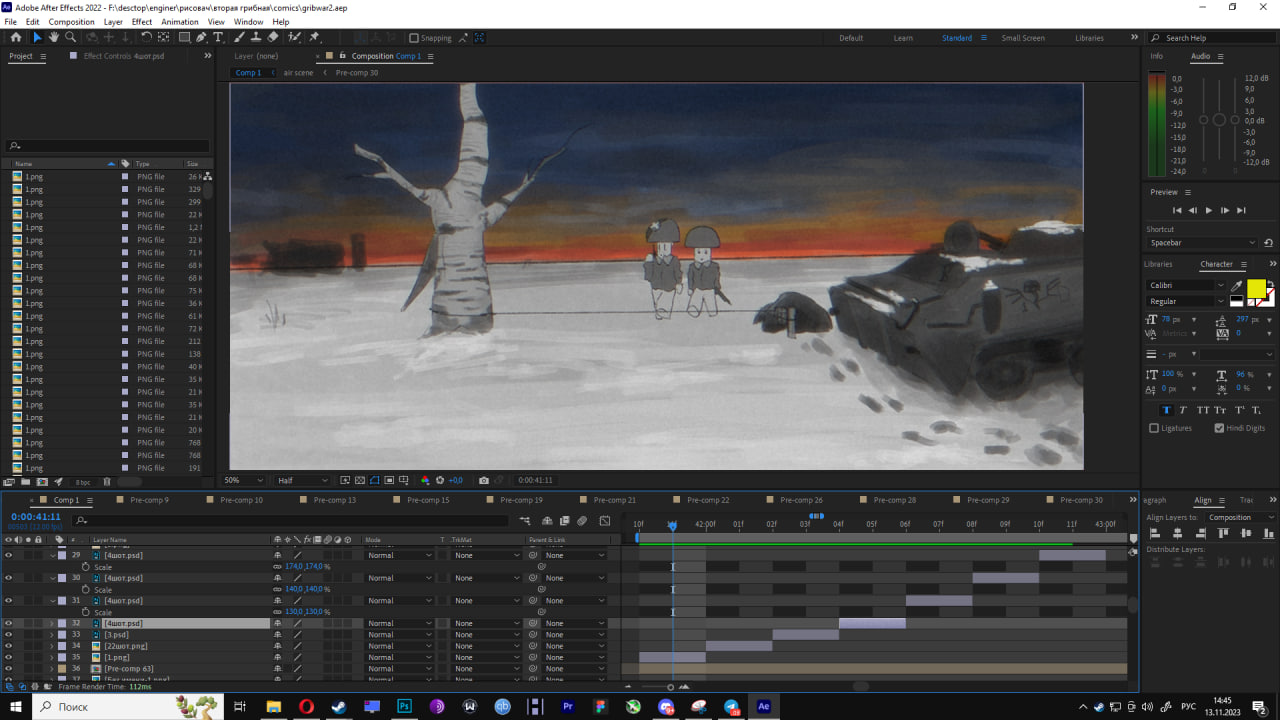Play the preview with the Play button
This screenshot has height=720, width=1280.
point(1208,210)
